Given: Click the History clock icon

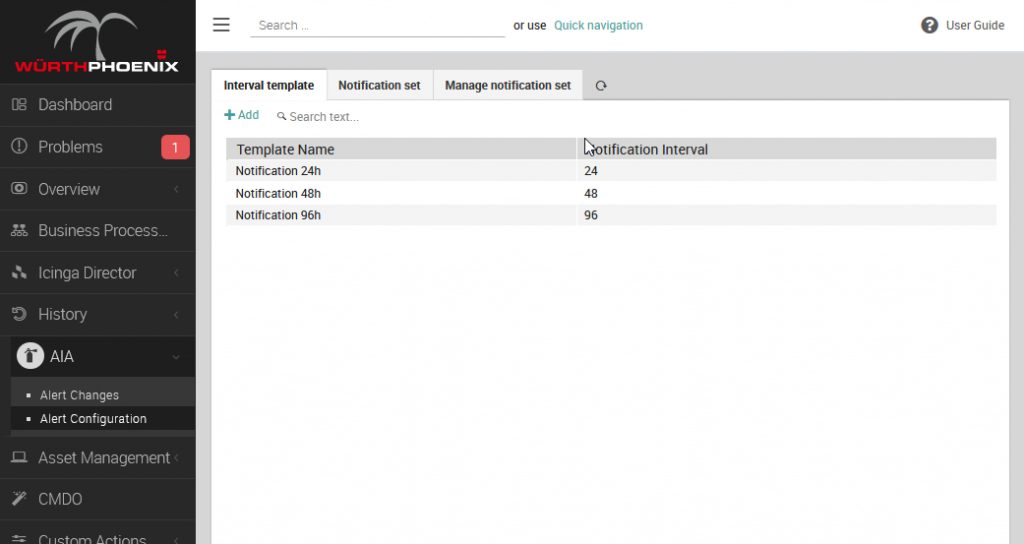Looking at the screenshot, I should tap(19, 314).
